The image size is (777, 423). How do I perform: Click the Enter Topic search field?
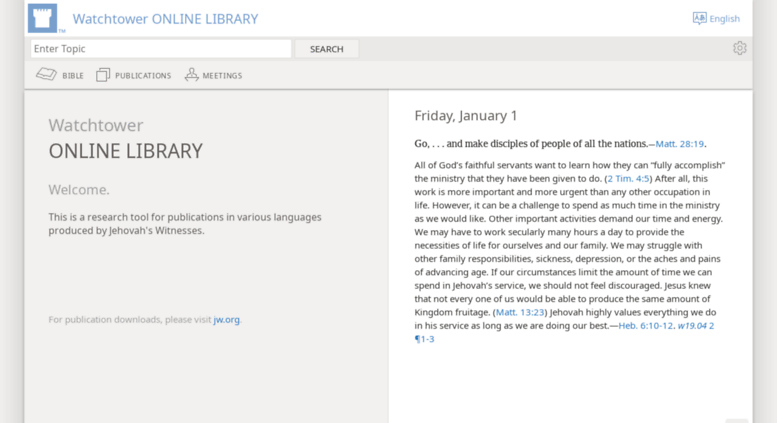[x=161, y=48]
